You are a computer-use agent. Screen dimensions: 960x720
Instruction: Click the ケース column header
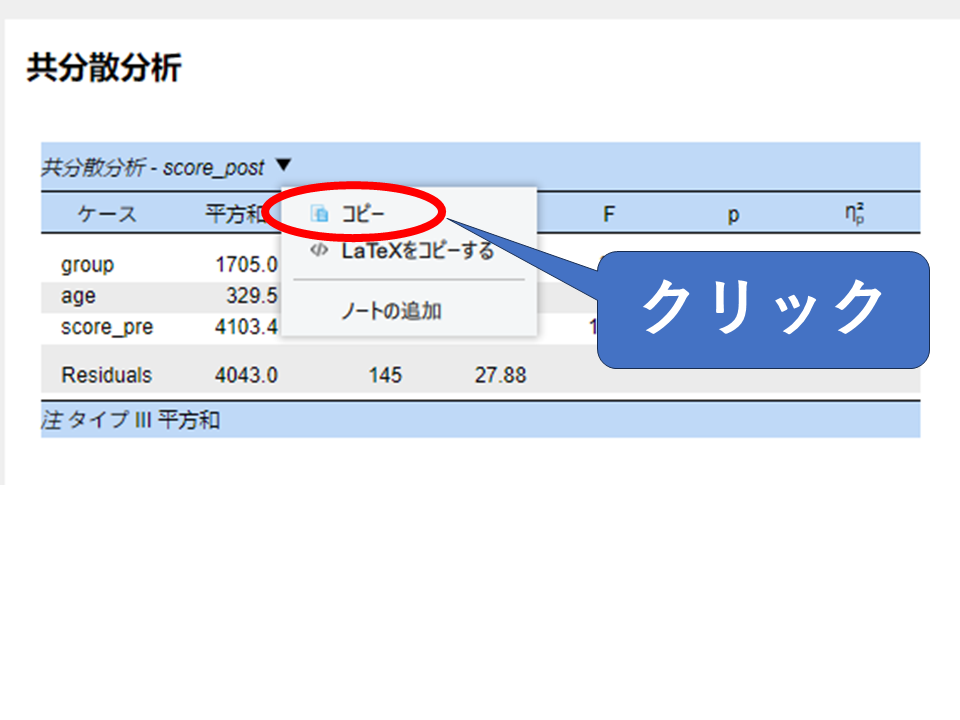pos(107,214)
